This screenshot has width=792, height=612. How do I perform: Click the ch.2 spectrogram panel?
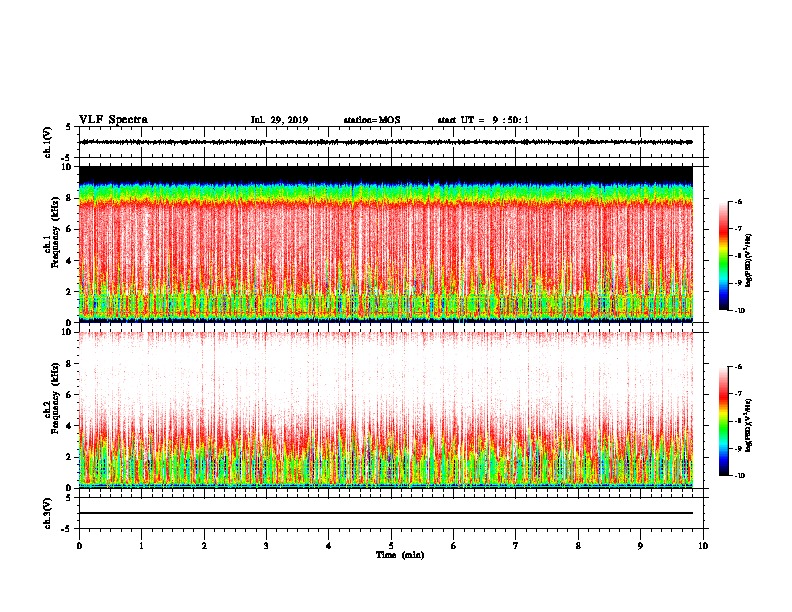click(386, 410)
